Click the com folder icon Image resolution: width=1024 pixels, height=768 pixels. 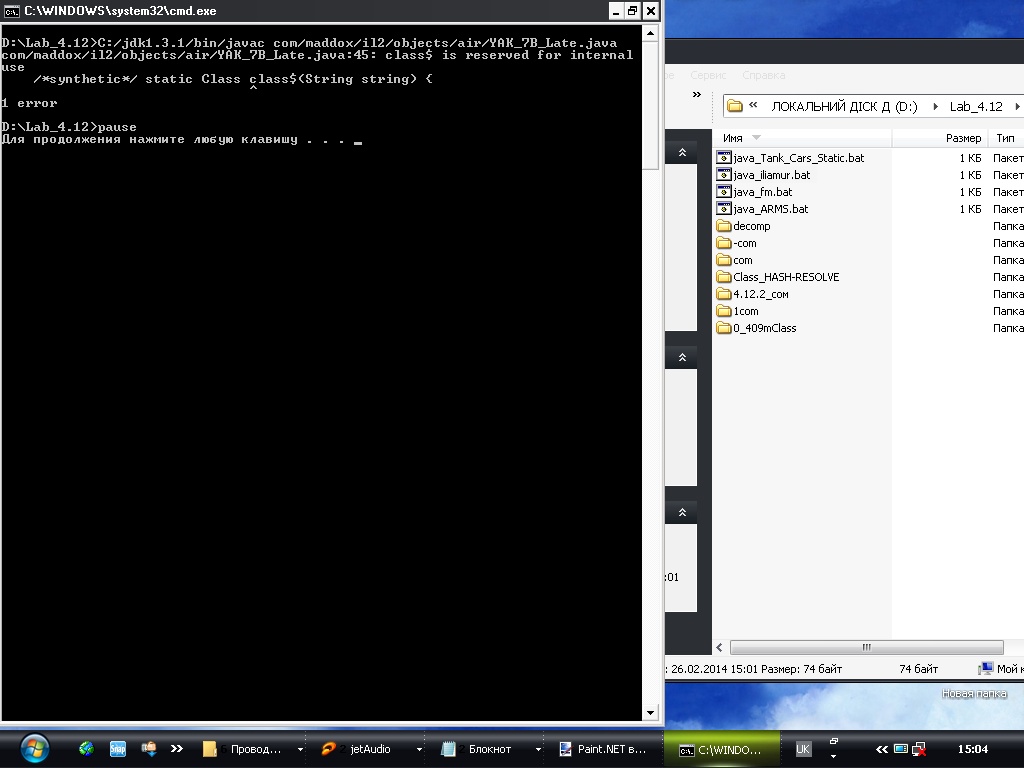pos(724,259)
